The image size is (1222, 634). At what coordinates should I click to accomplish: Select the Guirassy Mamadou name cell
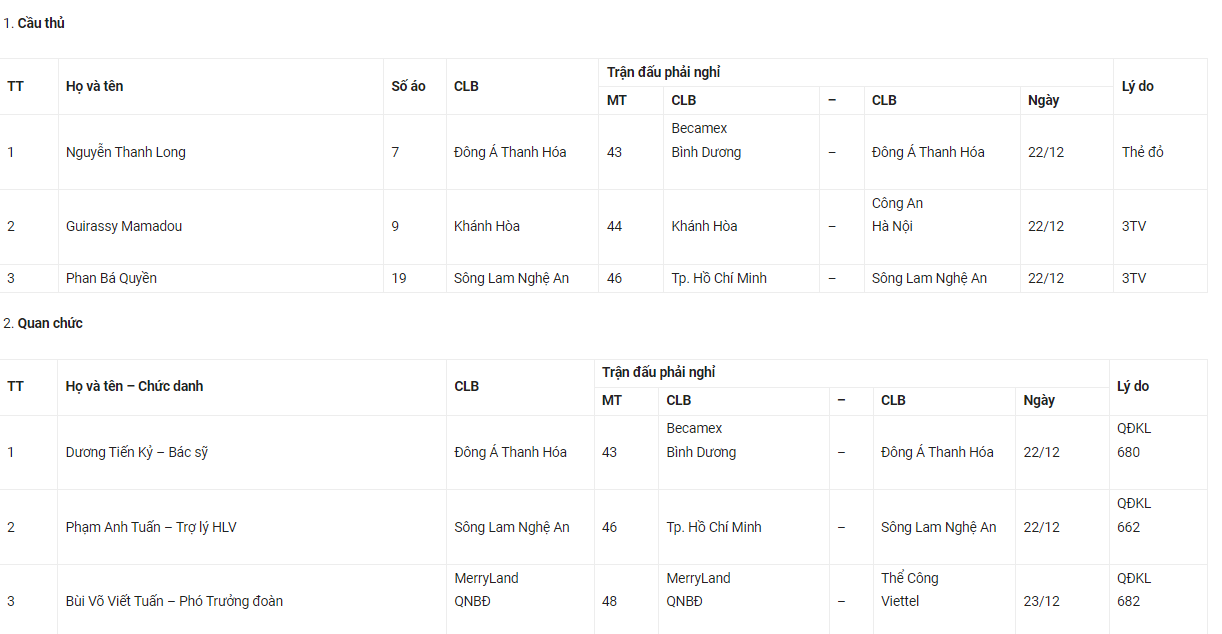point(124,226)
